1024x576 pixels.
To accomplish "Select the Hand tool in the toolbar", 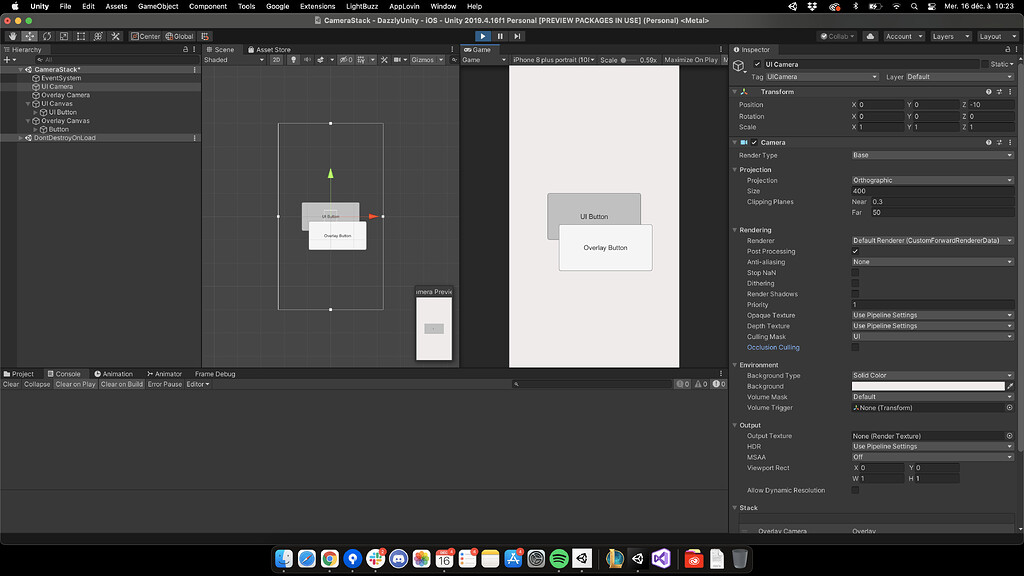I will [x=12, y=36].
